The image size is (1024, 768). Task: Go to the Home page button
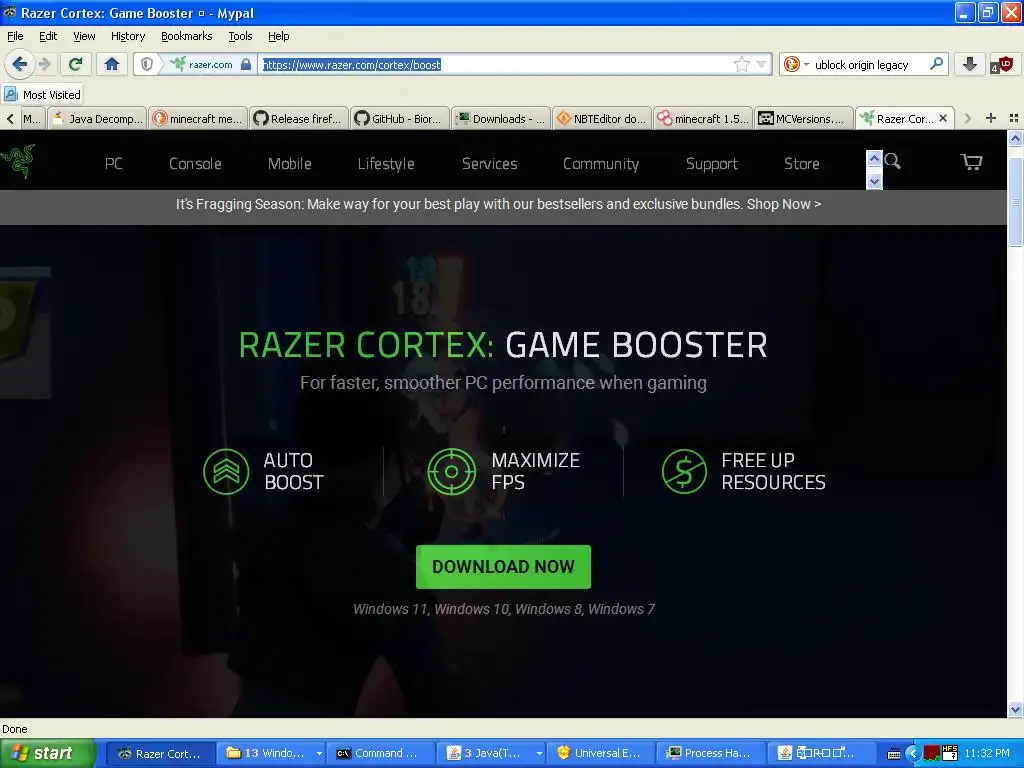click(112, 64)
